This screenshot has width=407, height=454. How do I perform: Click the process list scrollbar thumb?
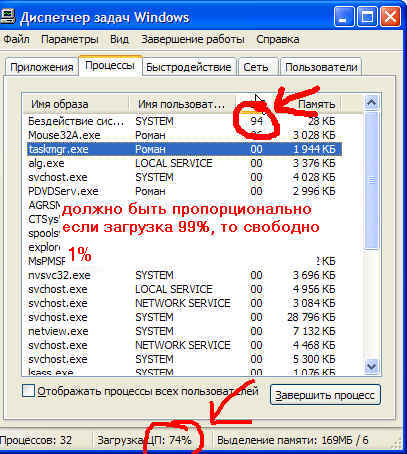(x=371, y=180)
